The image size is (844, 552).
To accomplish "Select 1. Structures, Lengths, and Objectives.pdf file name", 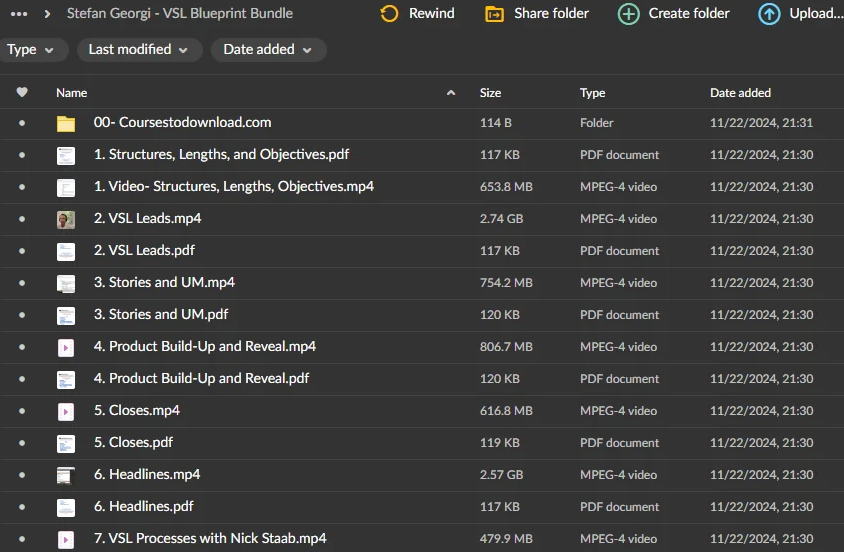I will 221,154.
